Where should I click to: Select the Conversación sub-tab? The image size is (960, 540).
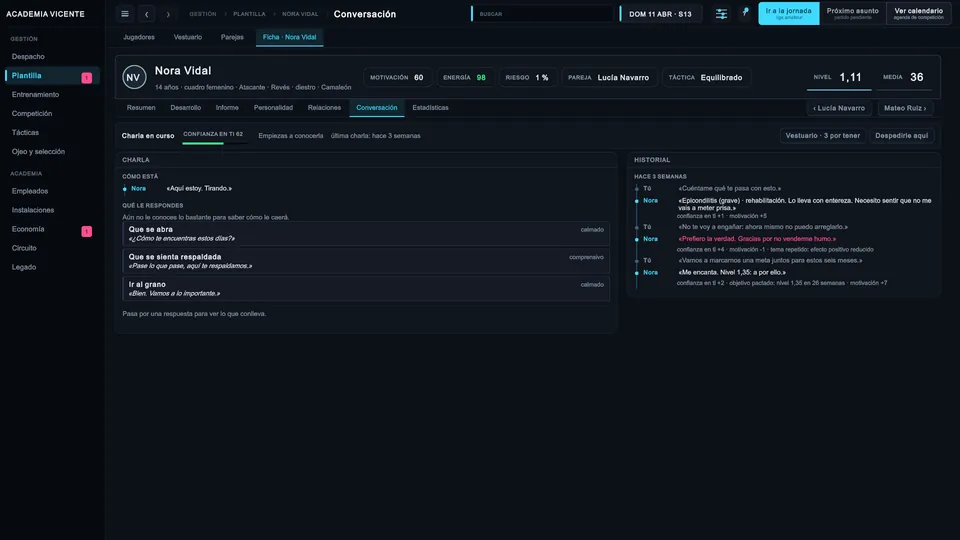click(x=377, y=108)
